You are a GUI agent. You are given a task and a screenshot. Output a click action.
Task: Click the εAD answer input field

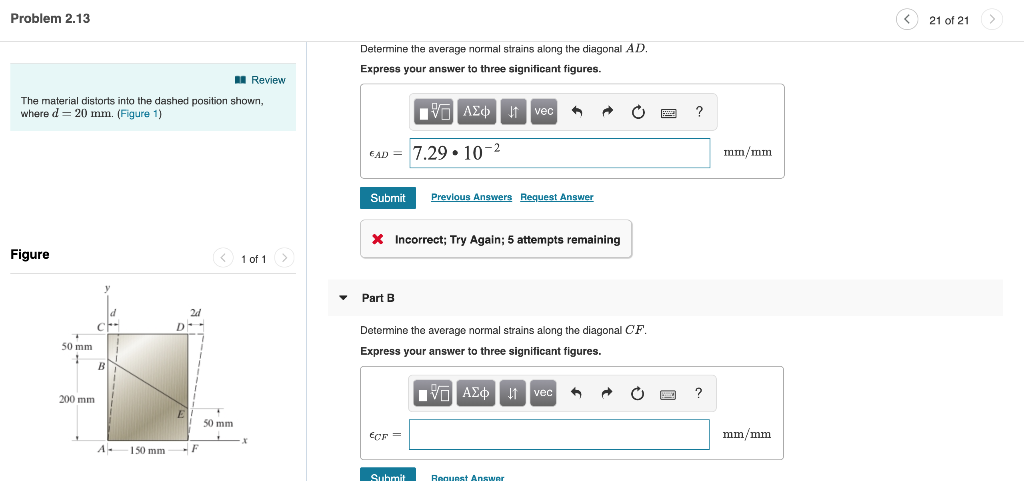pos(560,153)
